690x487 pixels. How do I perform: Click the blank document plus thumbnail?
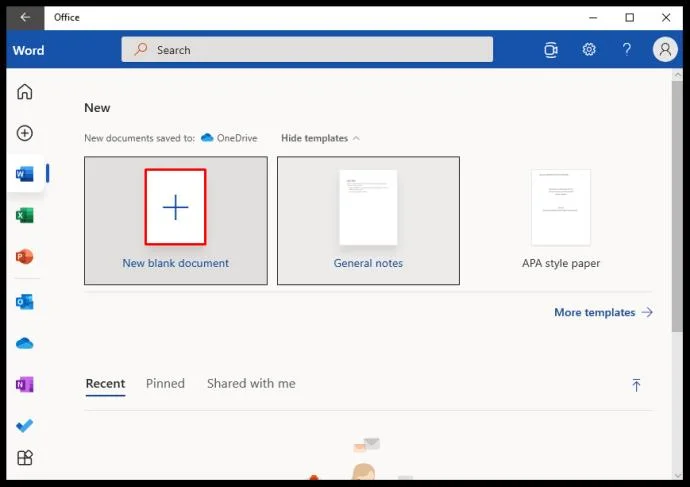[176, 207]
